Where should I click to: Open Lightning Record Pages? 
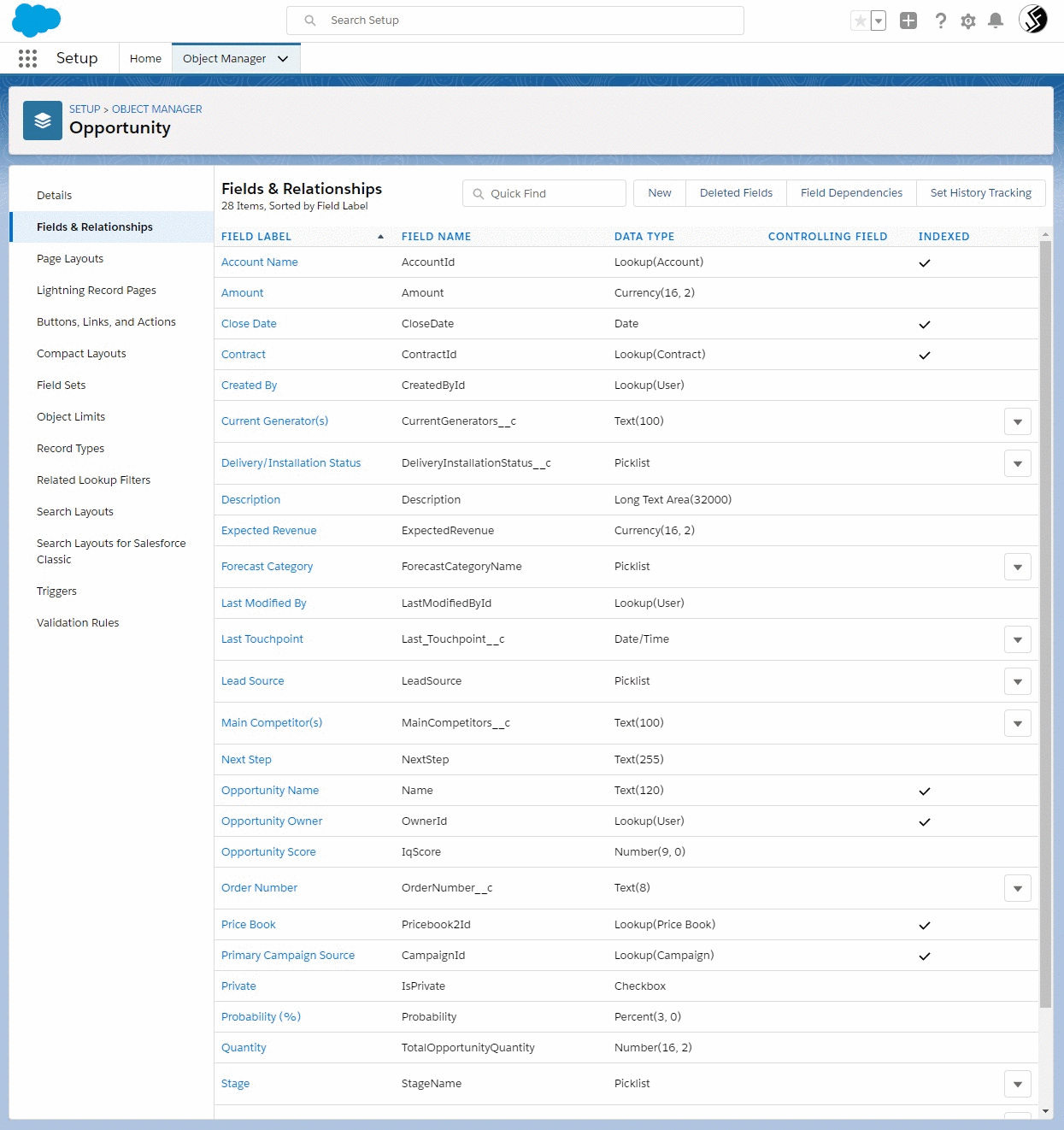coord(97,291)
